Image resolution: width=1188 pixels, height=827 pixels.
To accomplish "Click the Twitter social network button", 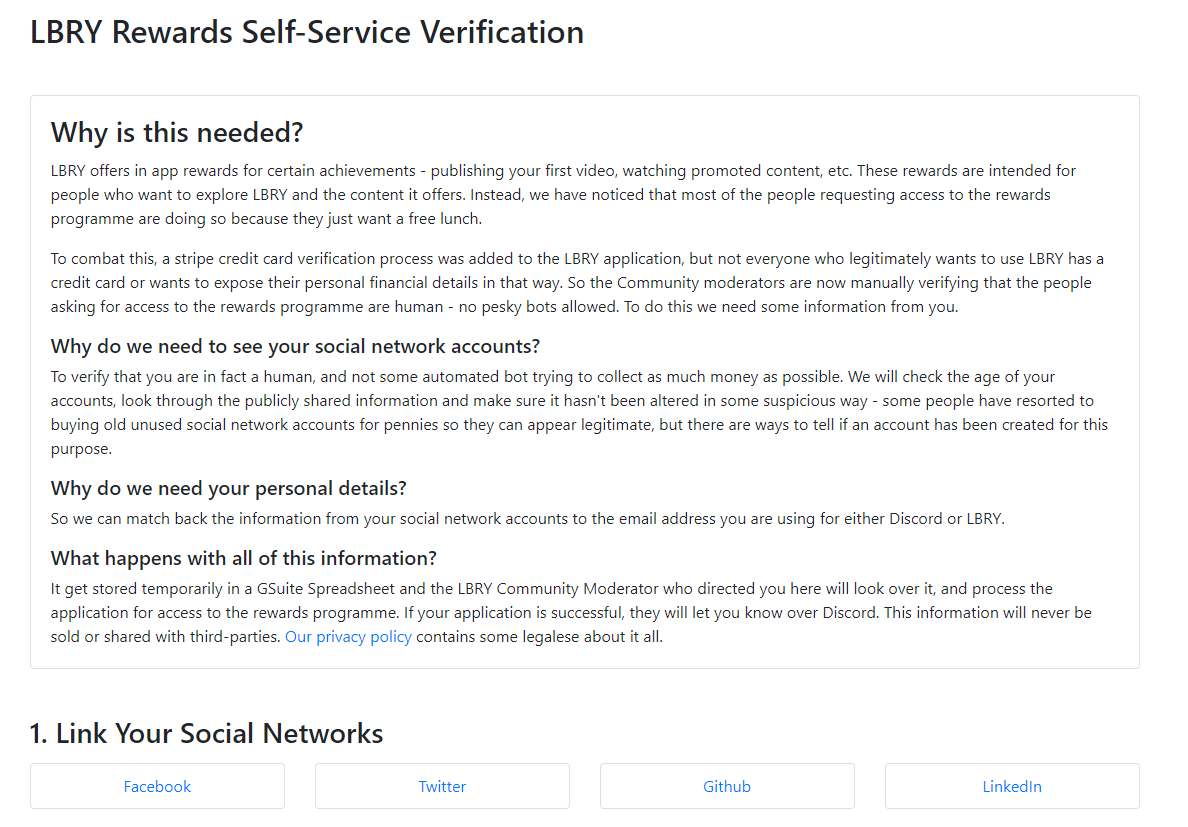I will (x=442, y=786).
